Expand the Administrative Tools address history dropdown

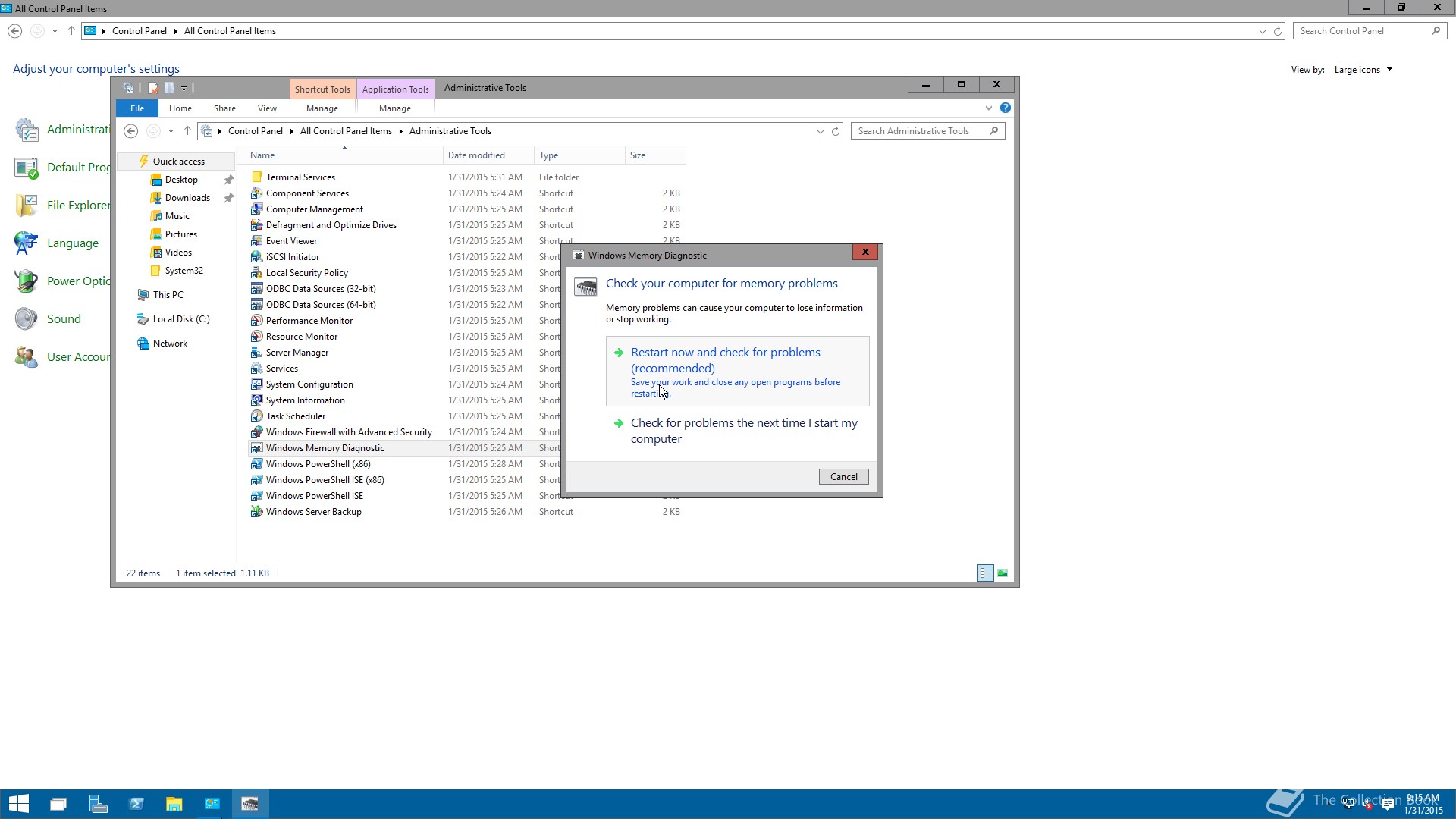820,132
